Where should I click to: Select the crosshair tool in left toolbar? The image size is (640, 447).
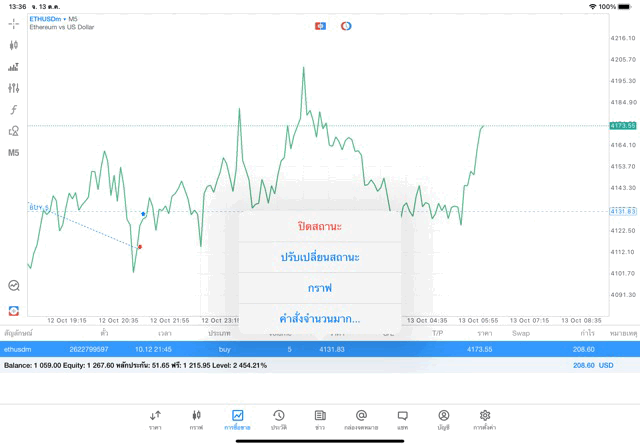(x=14, y=23)
